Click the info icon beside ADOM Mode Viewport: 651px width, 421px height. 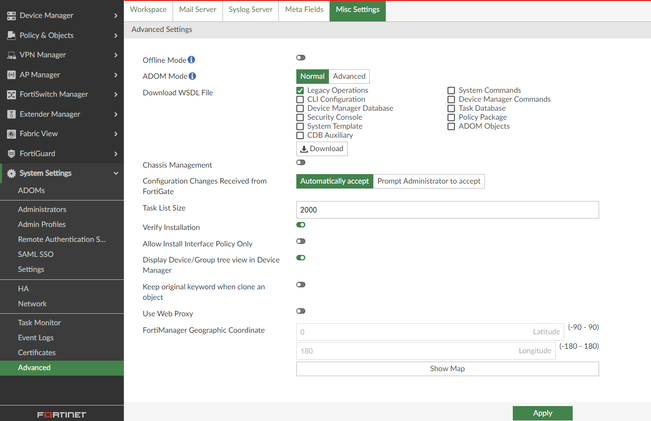pyautogui.click(x=192, y=76)
